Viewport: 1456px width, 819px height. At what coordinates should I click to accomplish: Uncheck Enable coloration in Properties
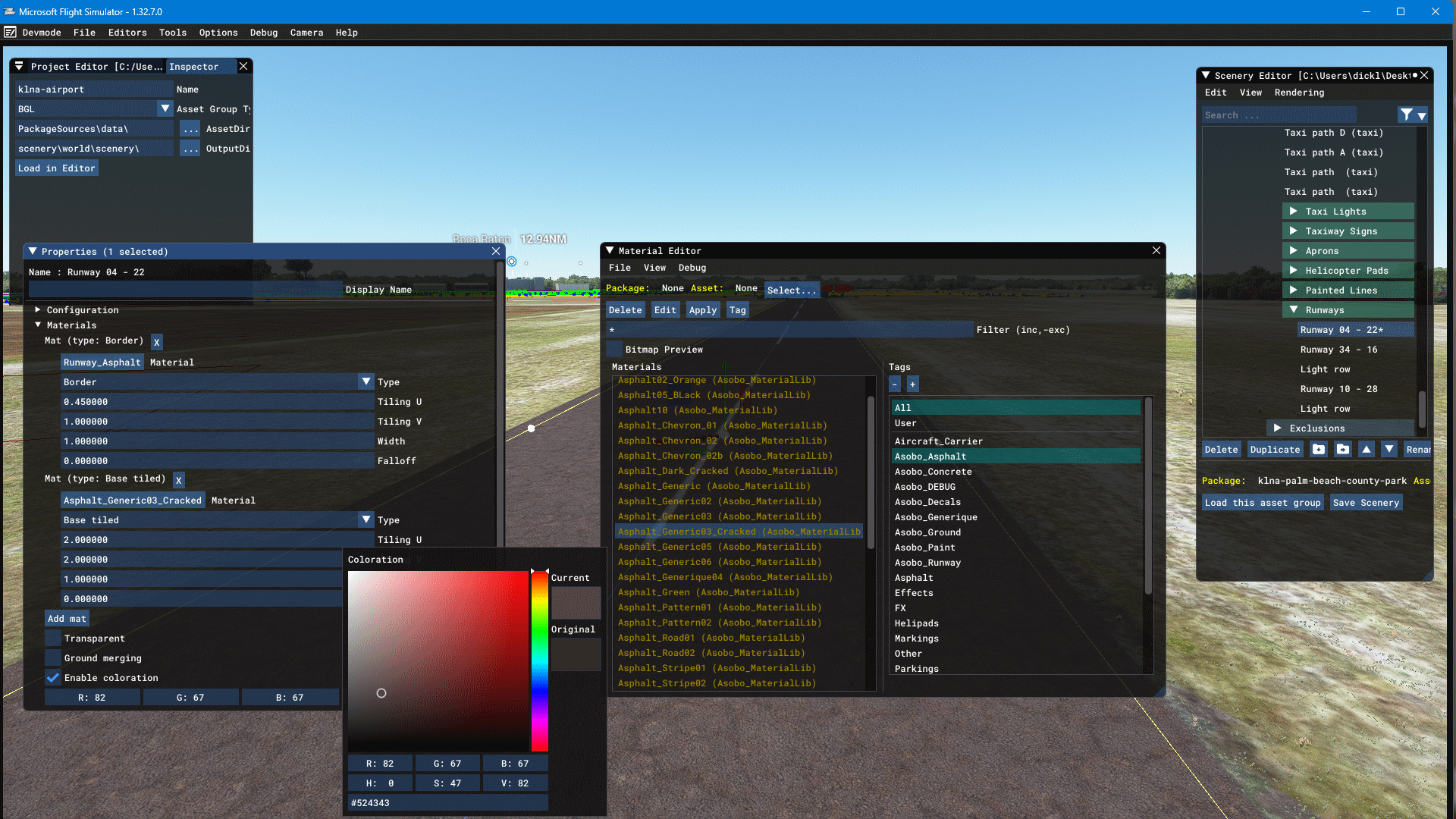click(x=52, y=678)
